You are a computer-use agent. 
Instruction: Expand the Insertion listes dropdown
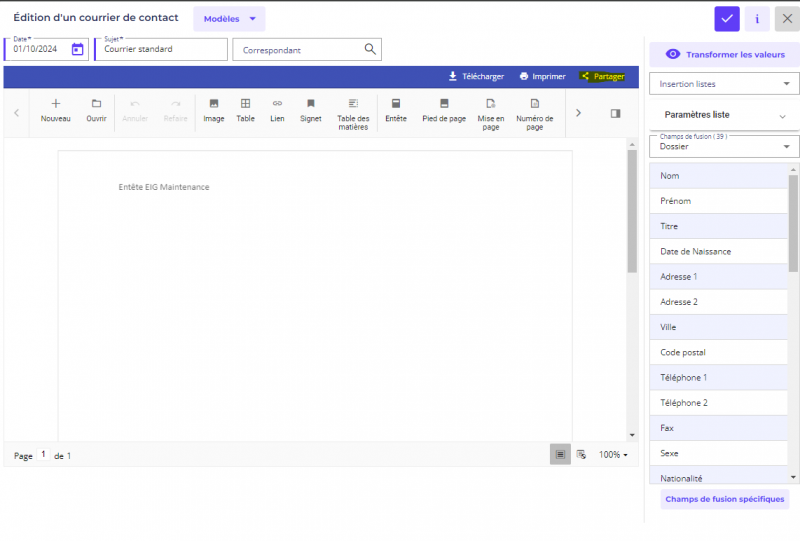point(724,84)
